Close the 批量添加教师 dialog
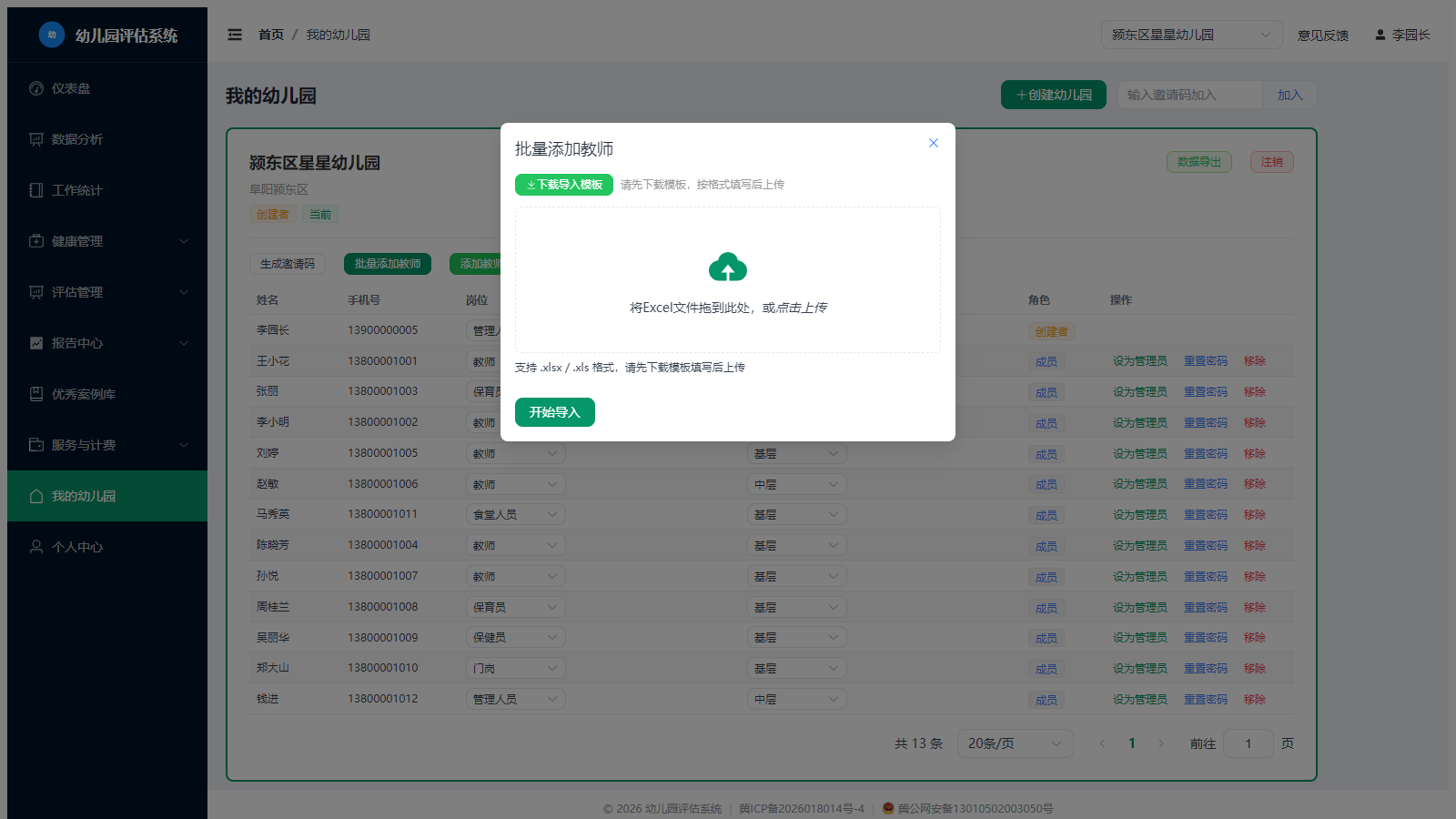Image resolution: width=1456 pixels, height=819 pixels. point(933,143)
